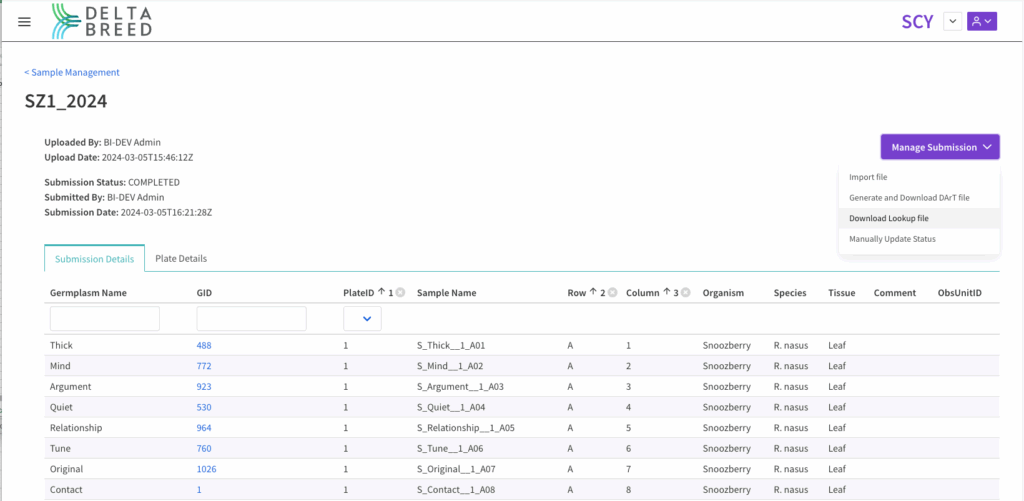Viewport: 1024px width, 501px height.
Task: Select Generate and Download DArT file
Action: [908, 198]
